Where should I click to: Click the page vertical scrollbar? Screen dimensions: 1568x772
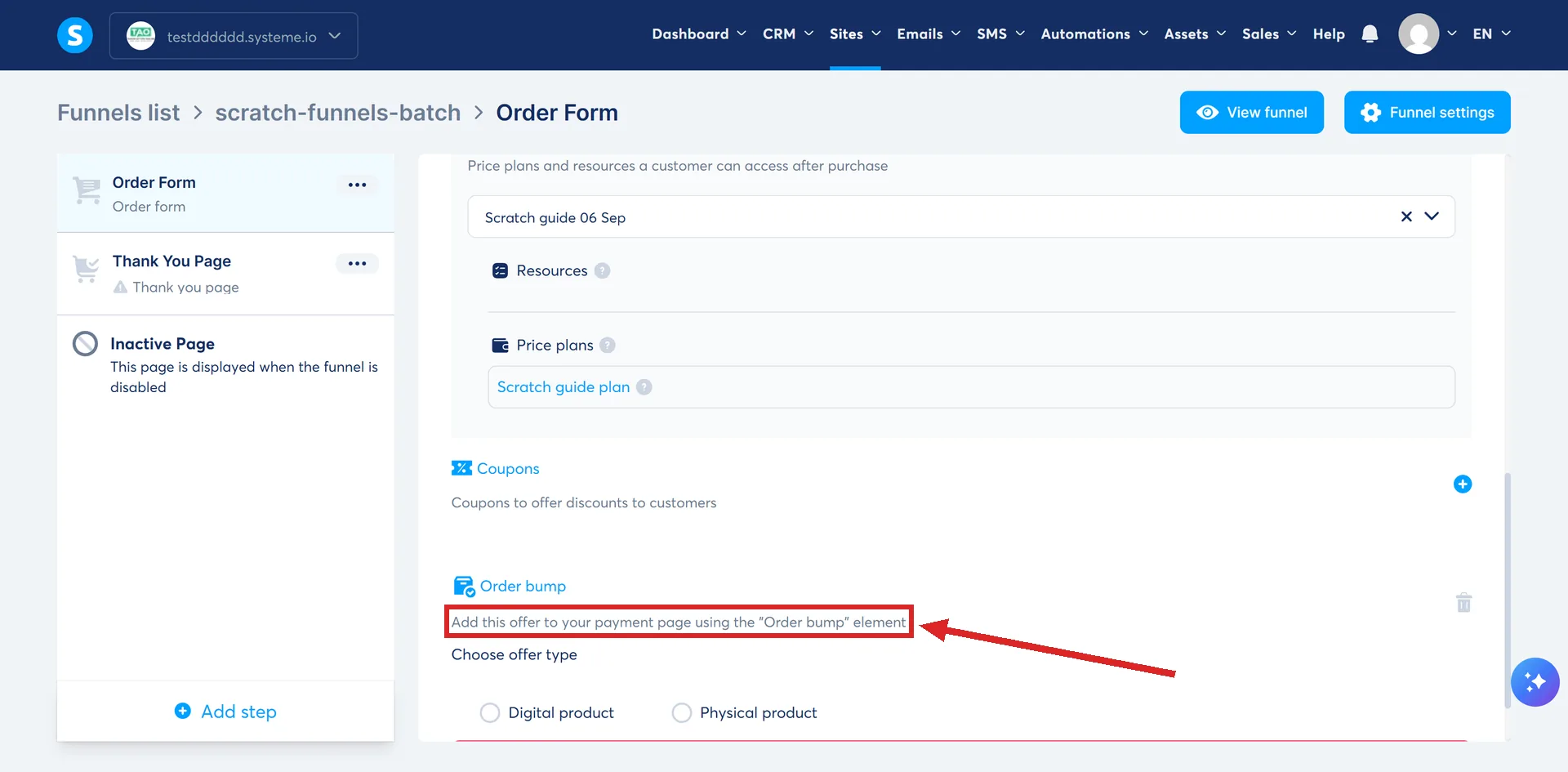1508,590
